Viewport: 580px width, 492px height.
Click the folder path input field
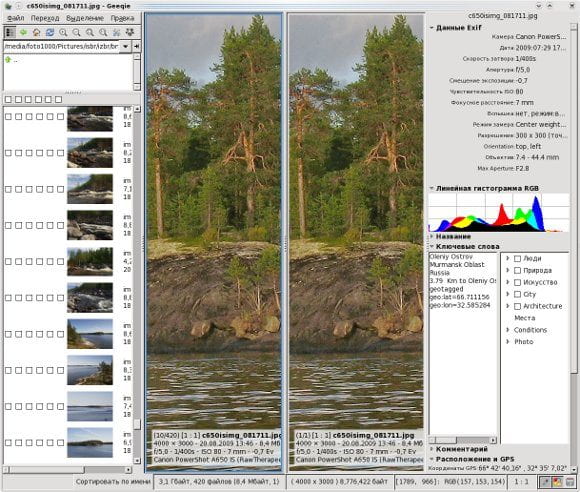tap(62, 46)
